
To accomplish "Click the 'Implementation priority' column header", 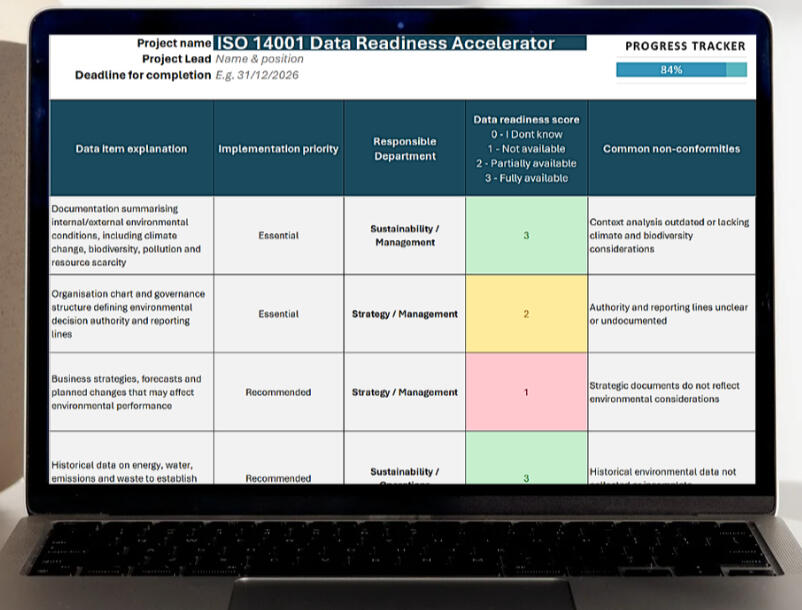I will (278, 148).
